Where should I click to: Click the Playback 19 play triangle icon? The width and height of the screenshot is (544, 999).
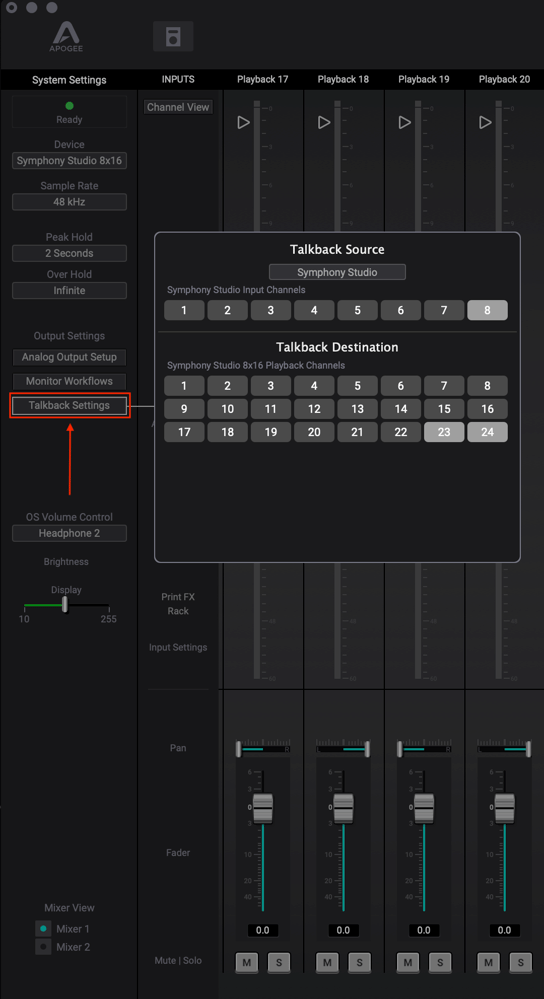coord(404,122)
